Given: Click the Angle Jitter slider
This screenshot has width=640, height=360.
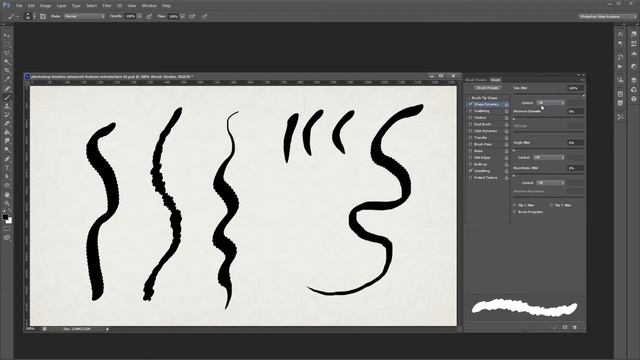Looking at the screenshot, I should tap(548, 149).
